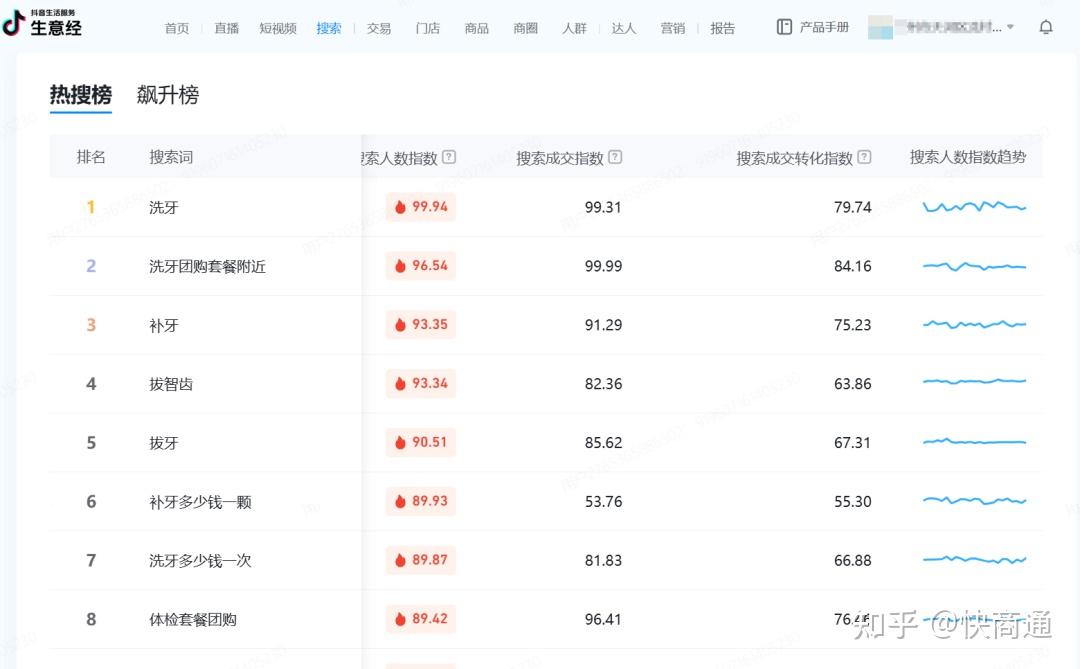
Task: Click the 生意经 logo icon
Action: [x=14, y=24]
